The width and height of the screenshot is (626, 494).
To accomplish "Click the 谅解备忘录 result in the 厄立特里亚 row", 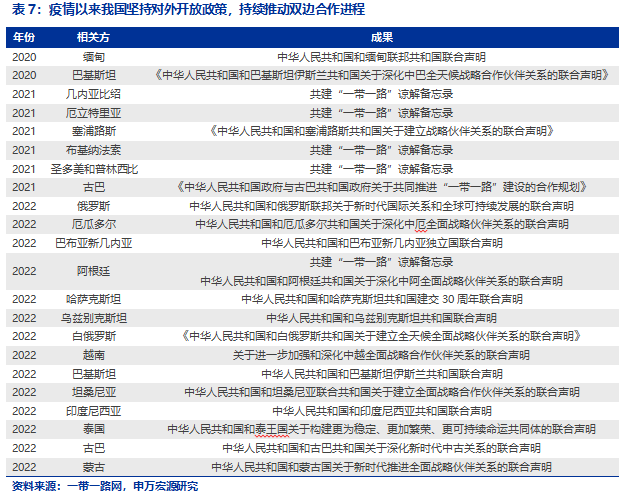I will (382, 113).
